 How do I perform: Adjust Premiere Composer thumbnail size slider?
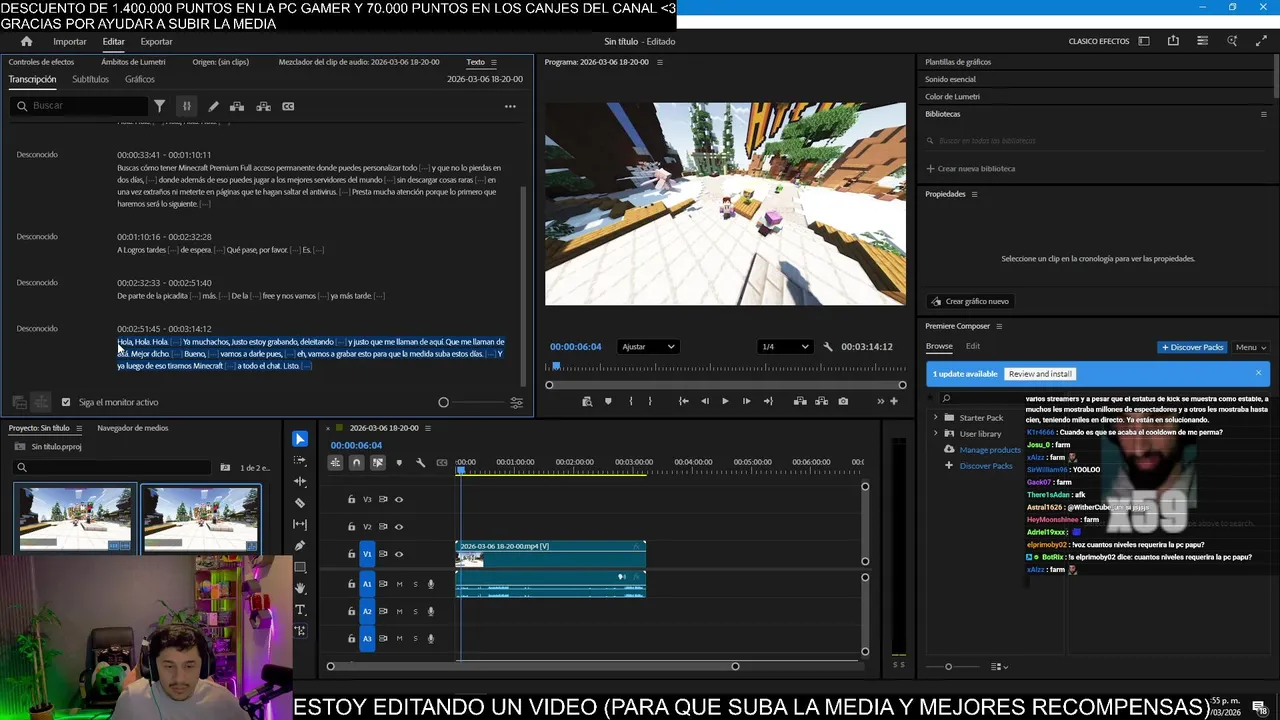[x=948, y=666]
